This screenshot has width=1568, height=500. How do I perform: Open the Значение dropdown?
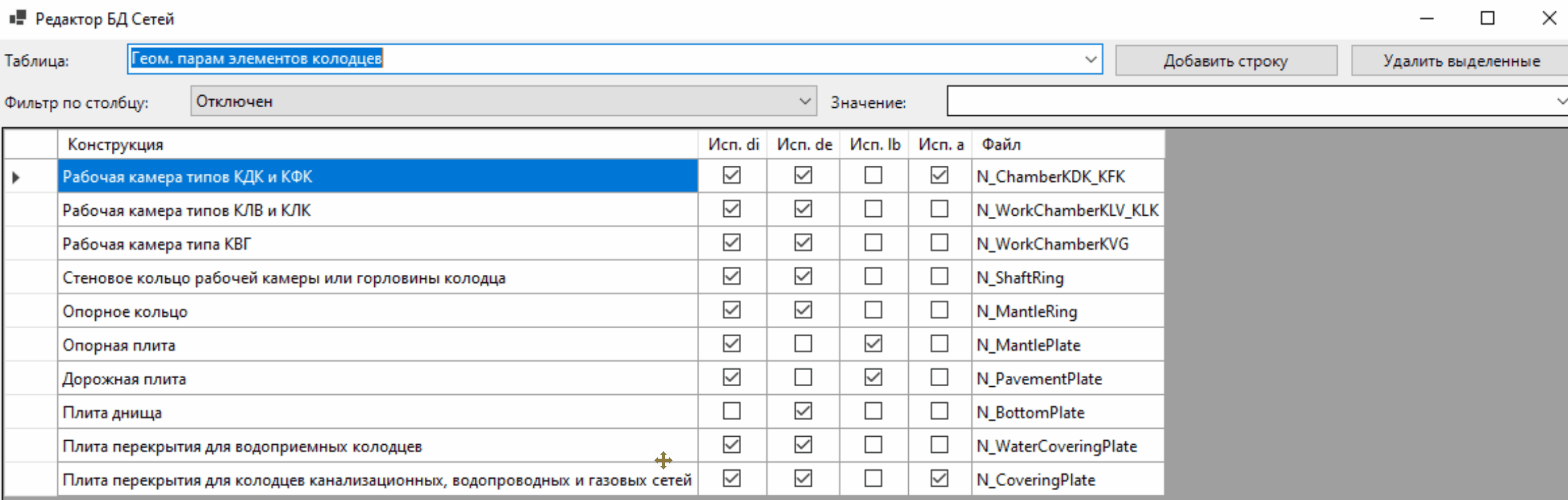1560,101
